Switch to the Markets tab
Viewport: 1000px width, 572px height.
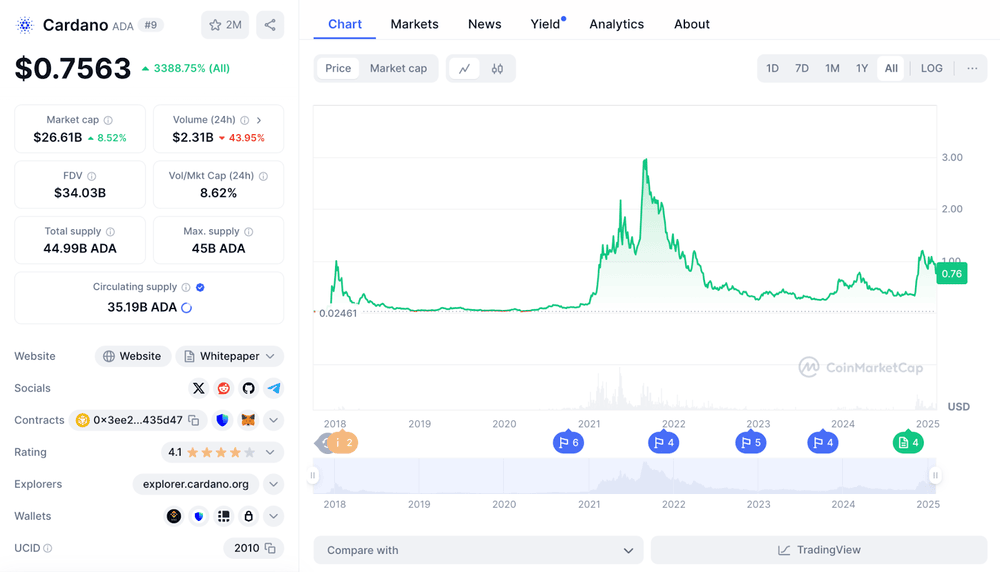point(414,24)
